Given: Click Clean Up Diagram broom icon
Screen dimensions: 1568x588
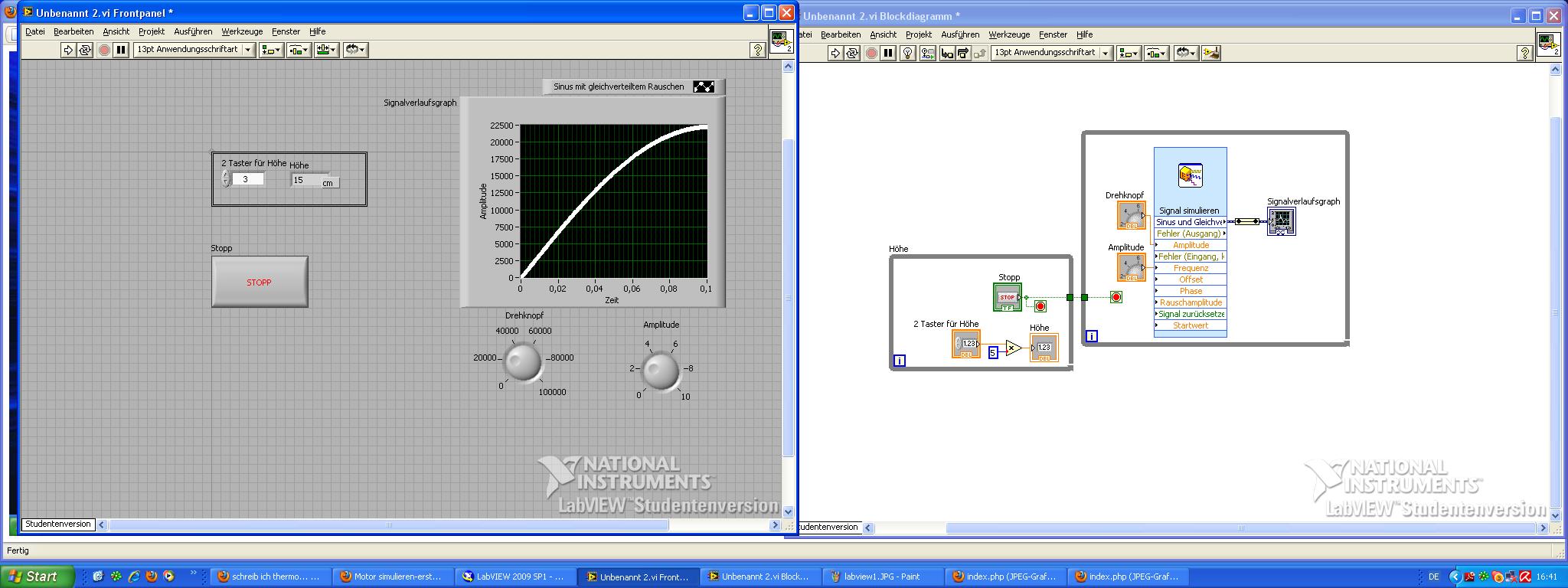Looking at the screenshot, I should (x=1211, y=53).
